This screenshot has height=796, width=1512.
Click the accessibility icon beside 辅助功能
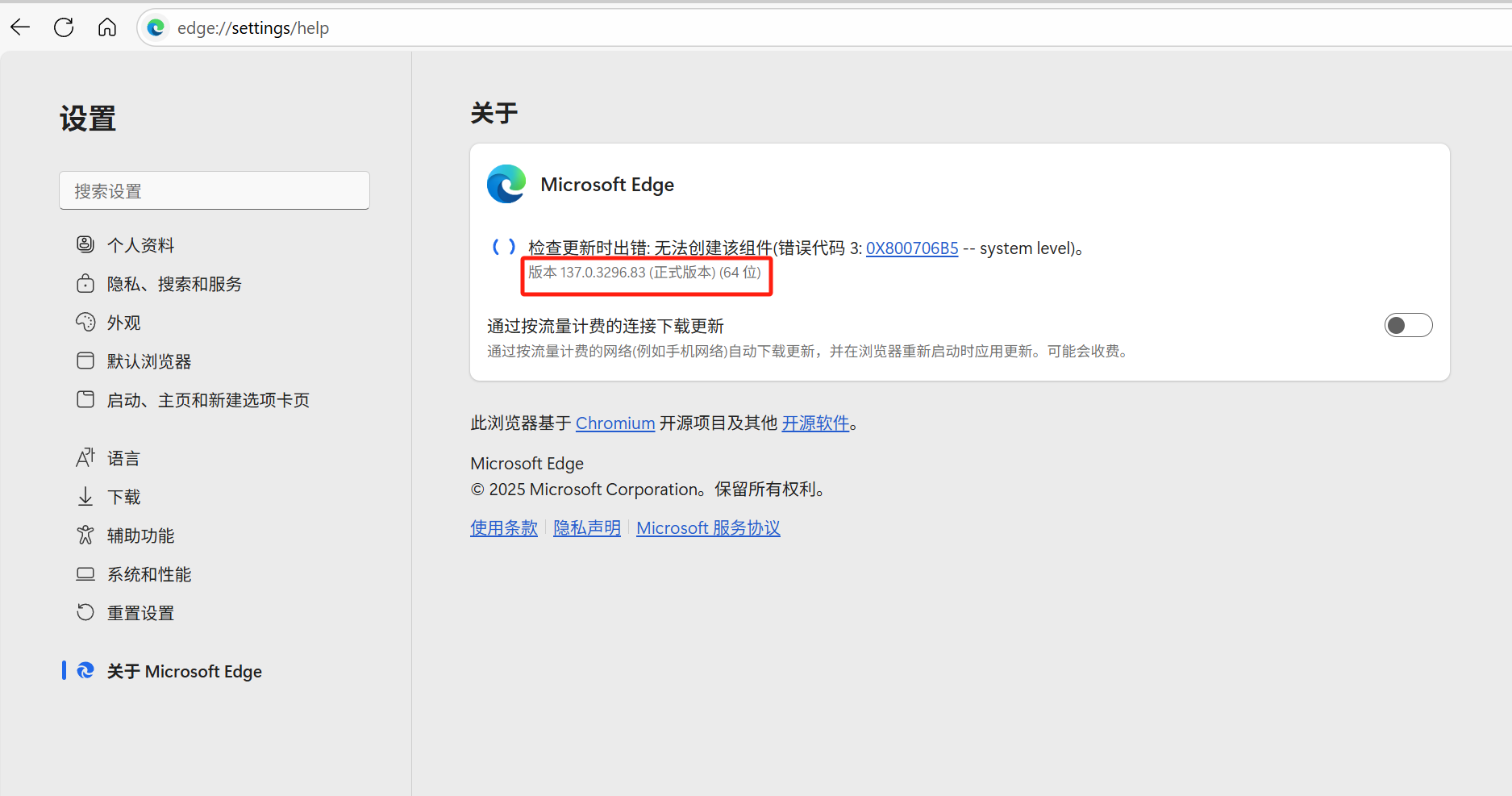coord(85,535)
